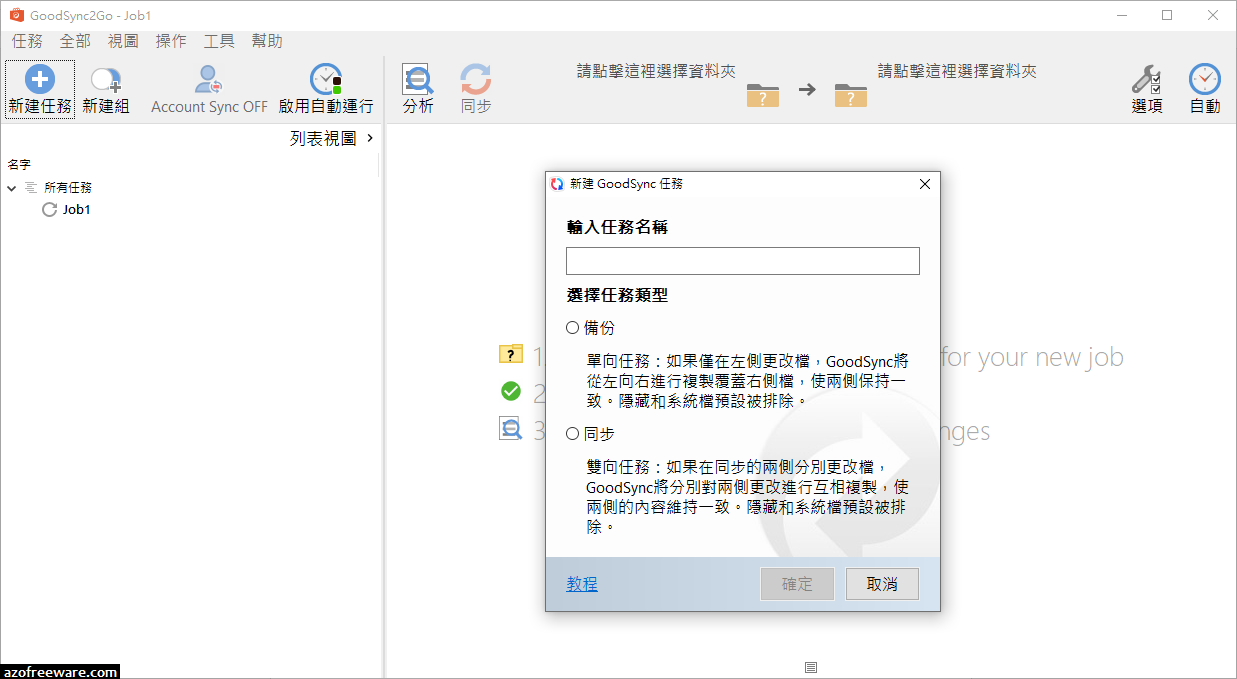Click left 請點擊這裡選擇資料夾 text
1237x679 pixels.
tap(656, 72)
